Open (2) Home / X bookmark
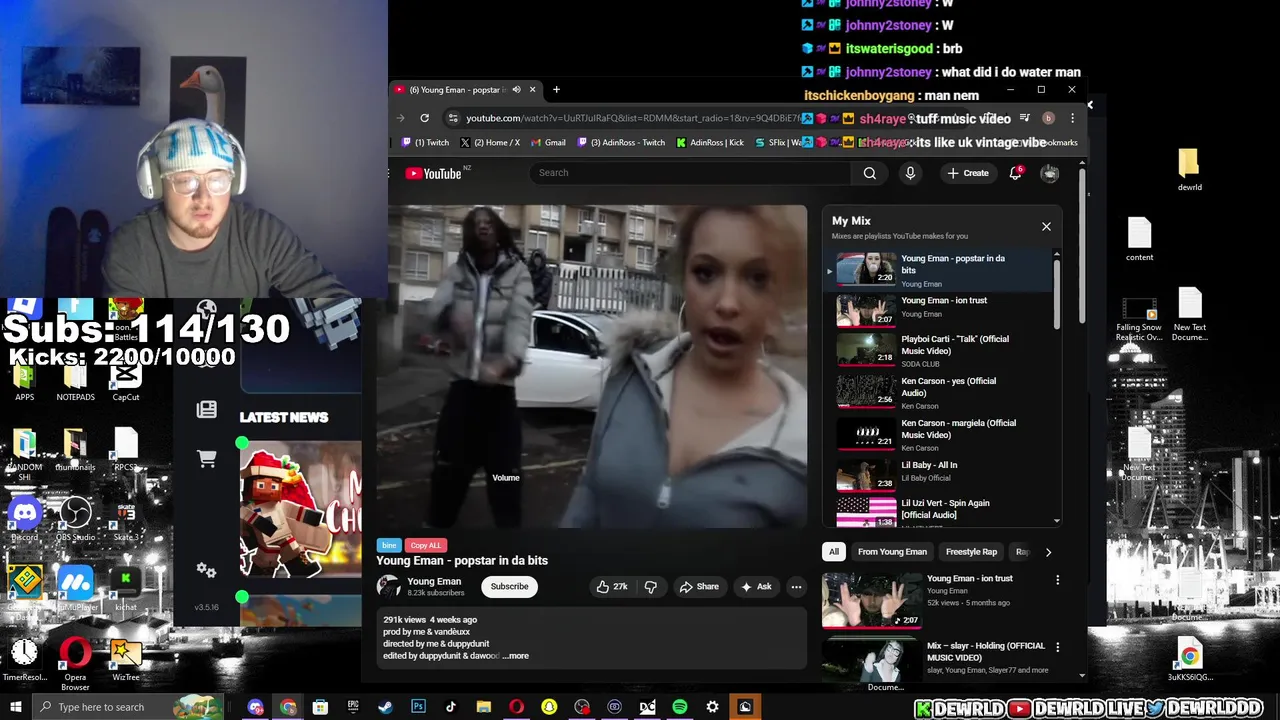This screenshot has width=1280, height=720. 490,143
